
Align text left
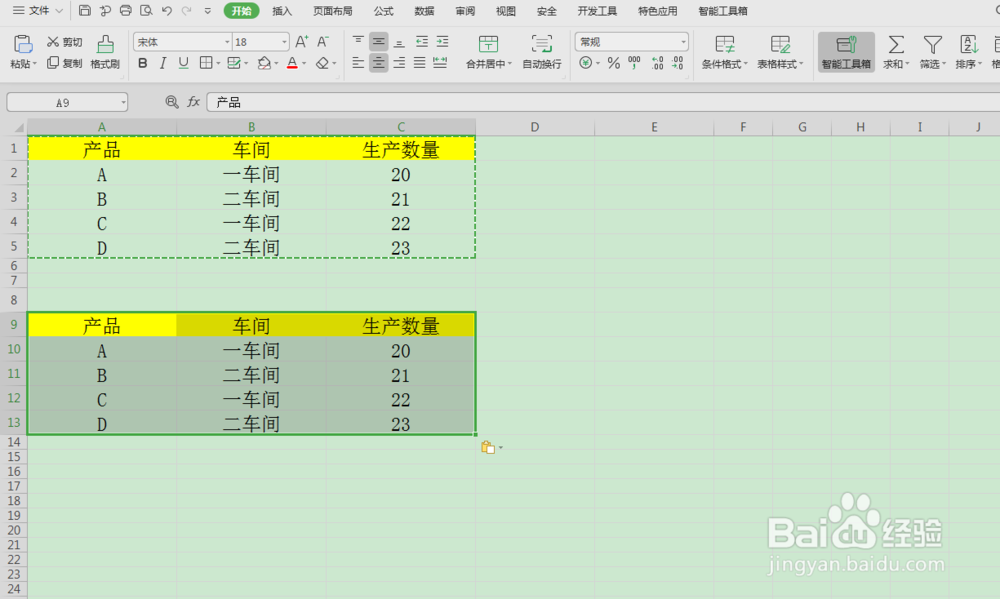pos(358,63)
